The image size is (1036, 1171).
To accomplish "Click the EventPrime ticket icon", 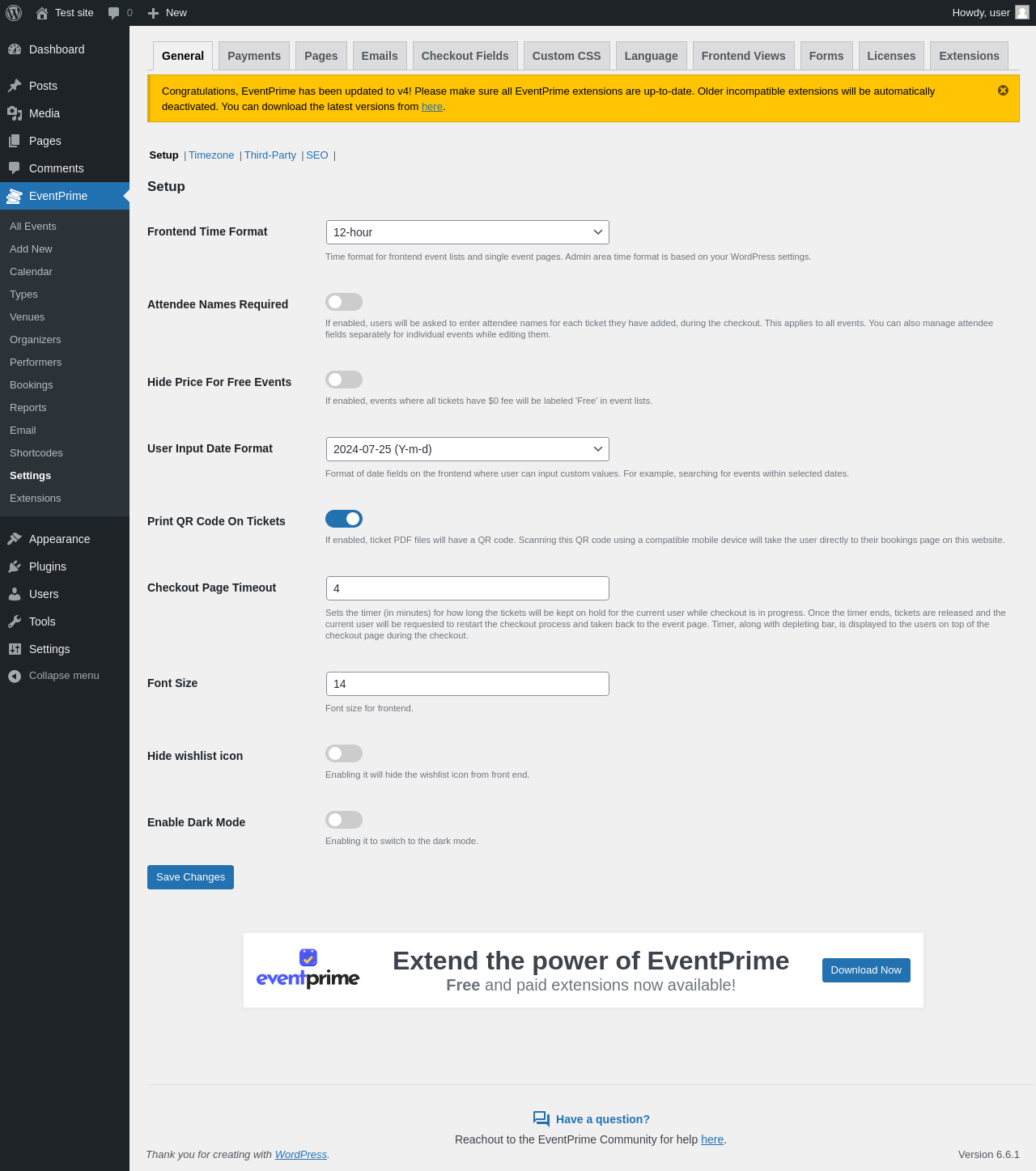I will pos(15,196).
